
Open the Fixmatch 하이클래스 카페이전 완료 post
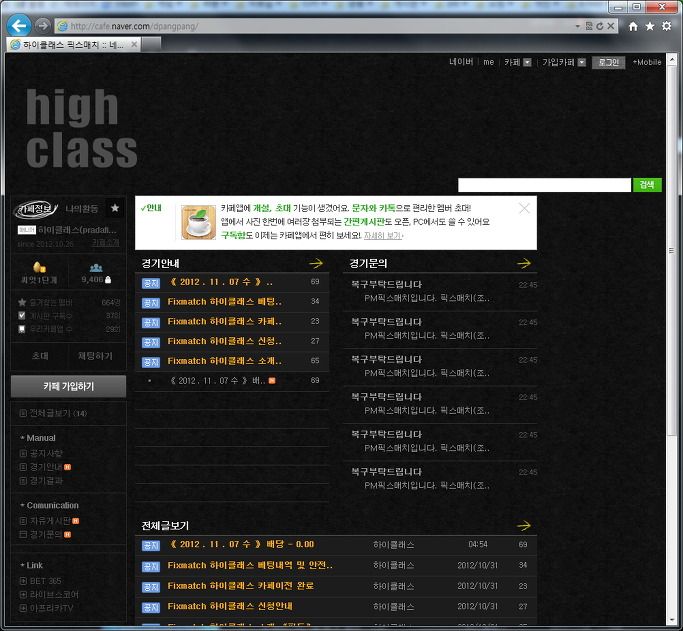[x=240, y=586]
